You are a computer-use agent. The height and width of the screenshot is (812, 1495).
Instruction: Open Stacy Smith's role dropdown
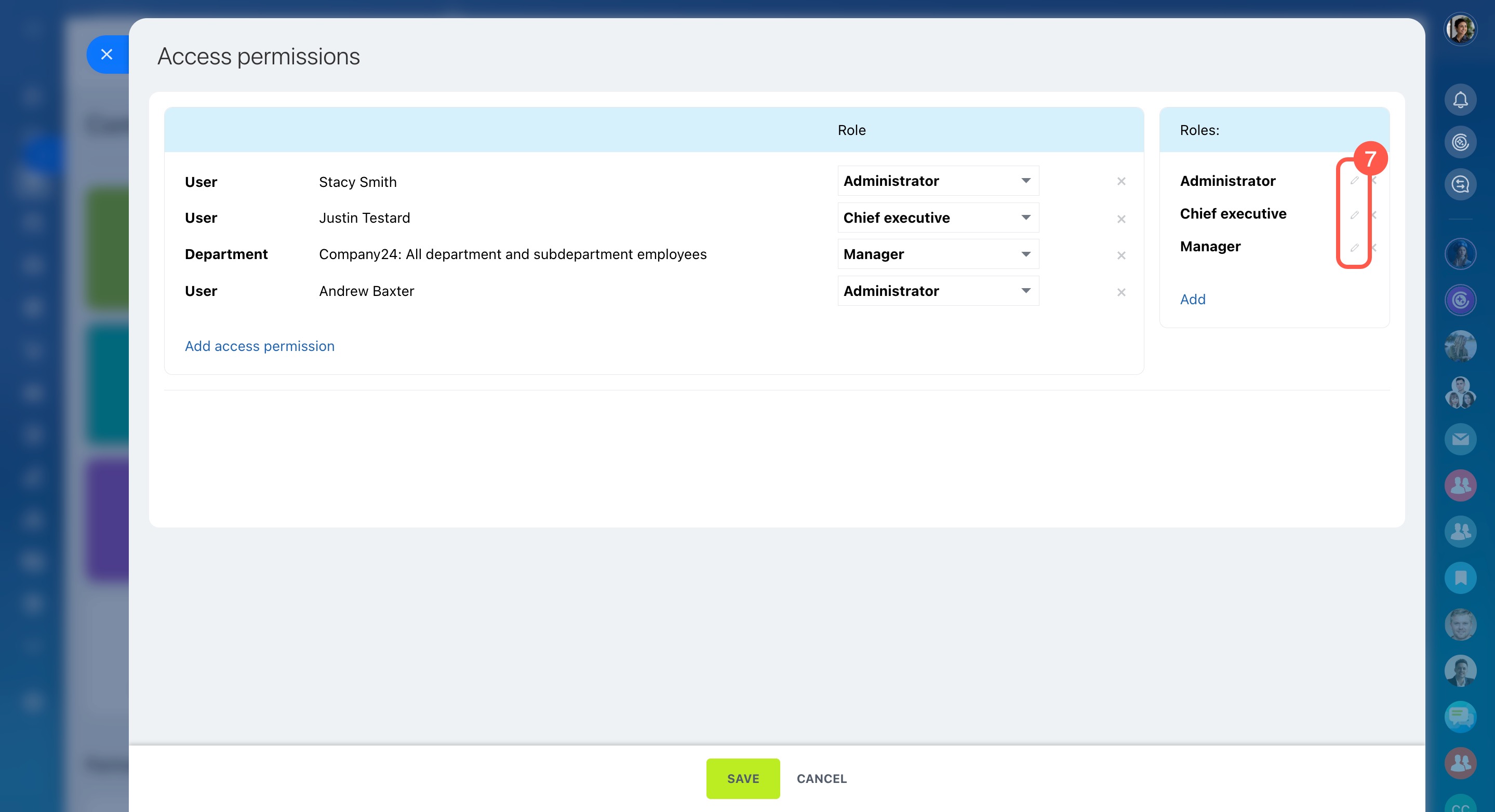(x=937, y=181)
